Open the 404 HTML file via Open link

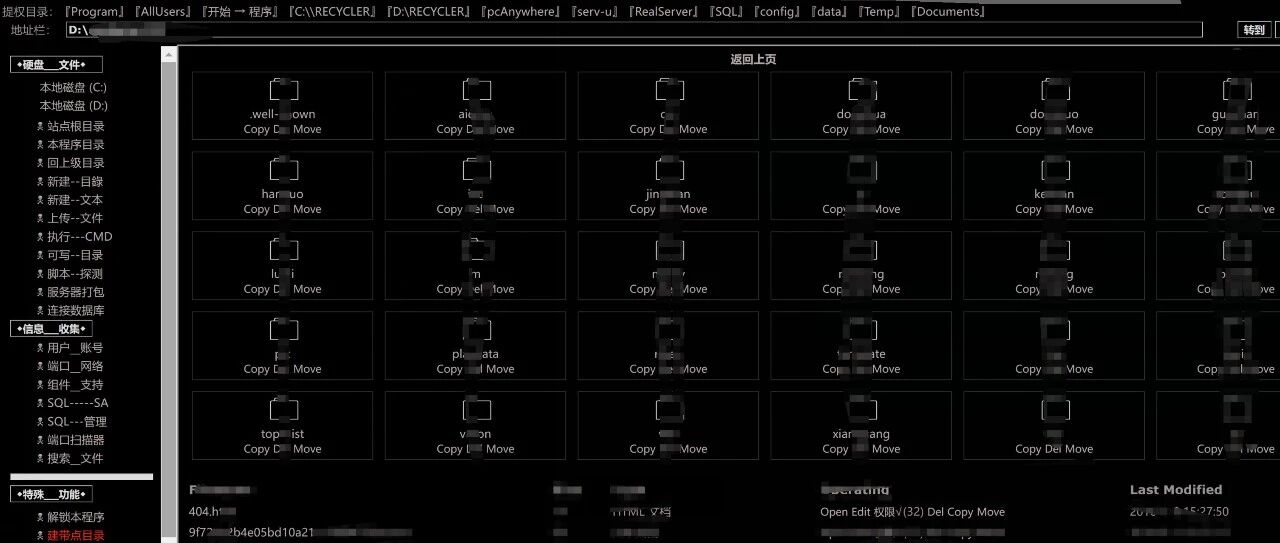pyautogui.click(x=834, y=512)
